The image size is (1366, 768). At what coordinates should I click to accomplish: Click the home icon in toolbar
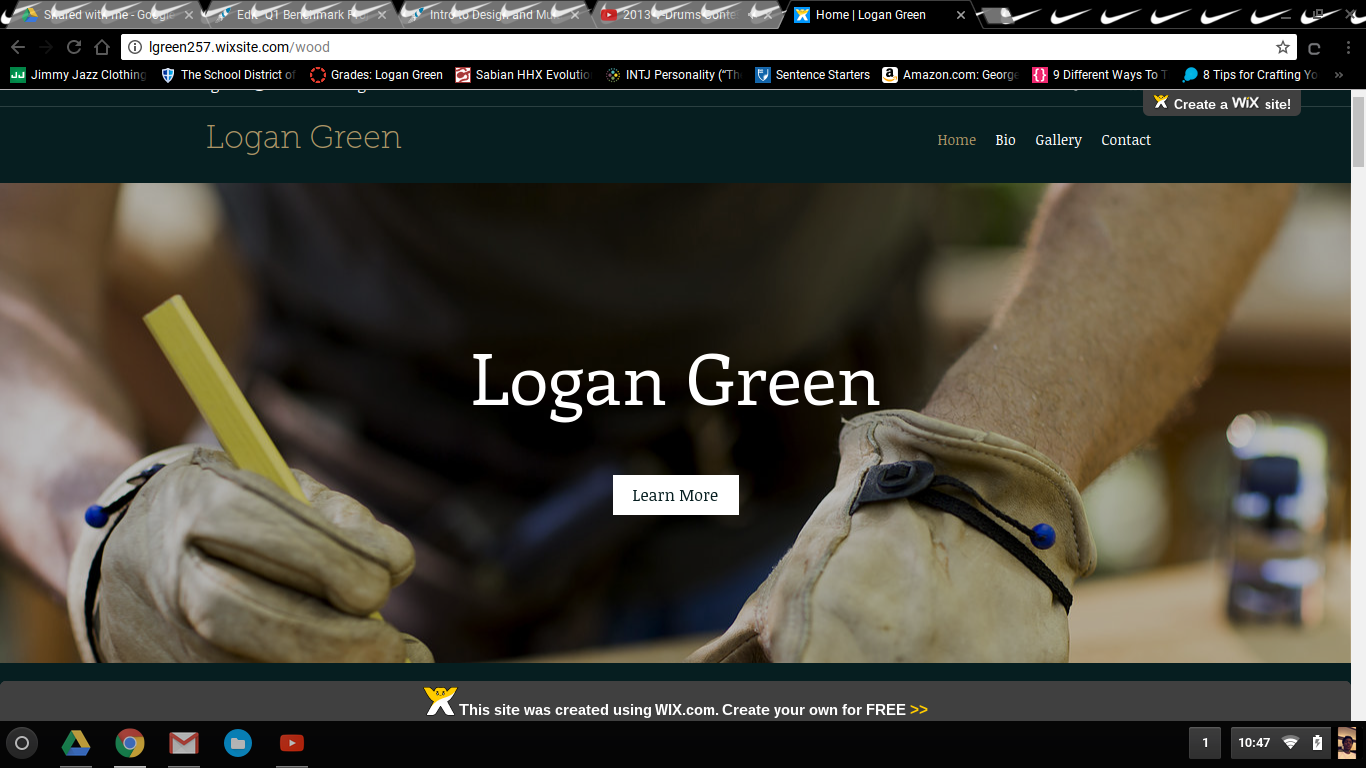coord(102,47)
